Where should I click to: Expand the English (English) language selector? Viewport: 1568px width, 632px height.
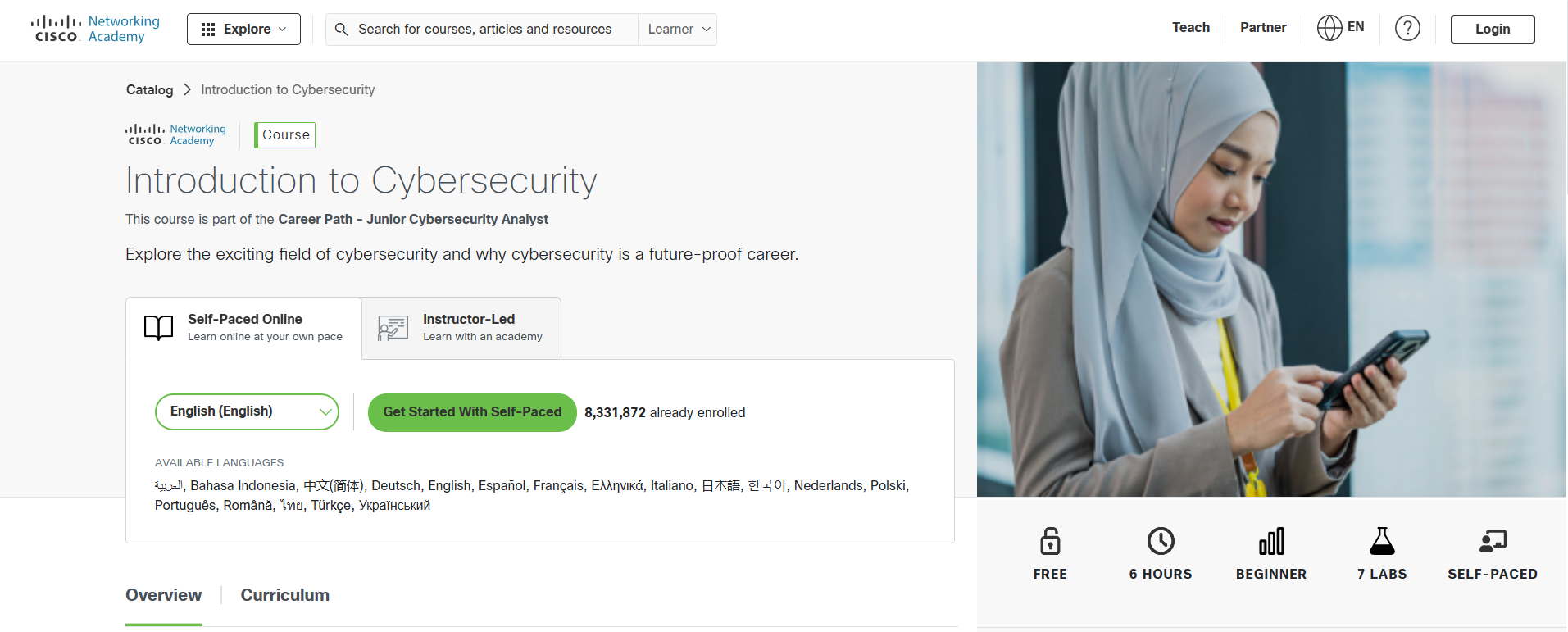pyautogui.click(x=247, y=411)
